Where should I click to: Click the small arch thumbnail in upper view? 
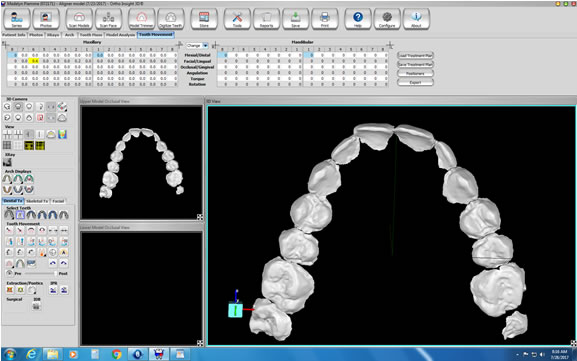click(141, 163)
